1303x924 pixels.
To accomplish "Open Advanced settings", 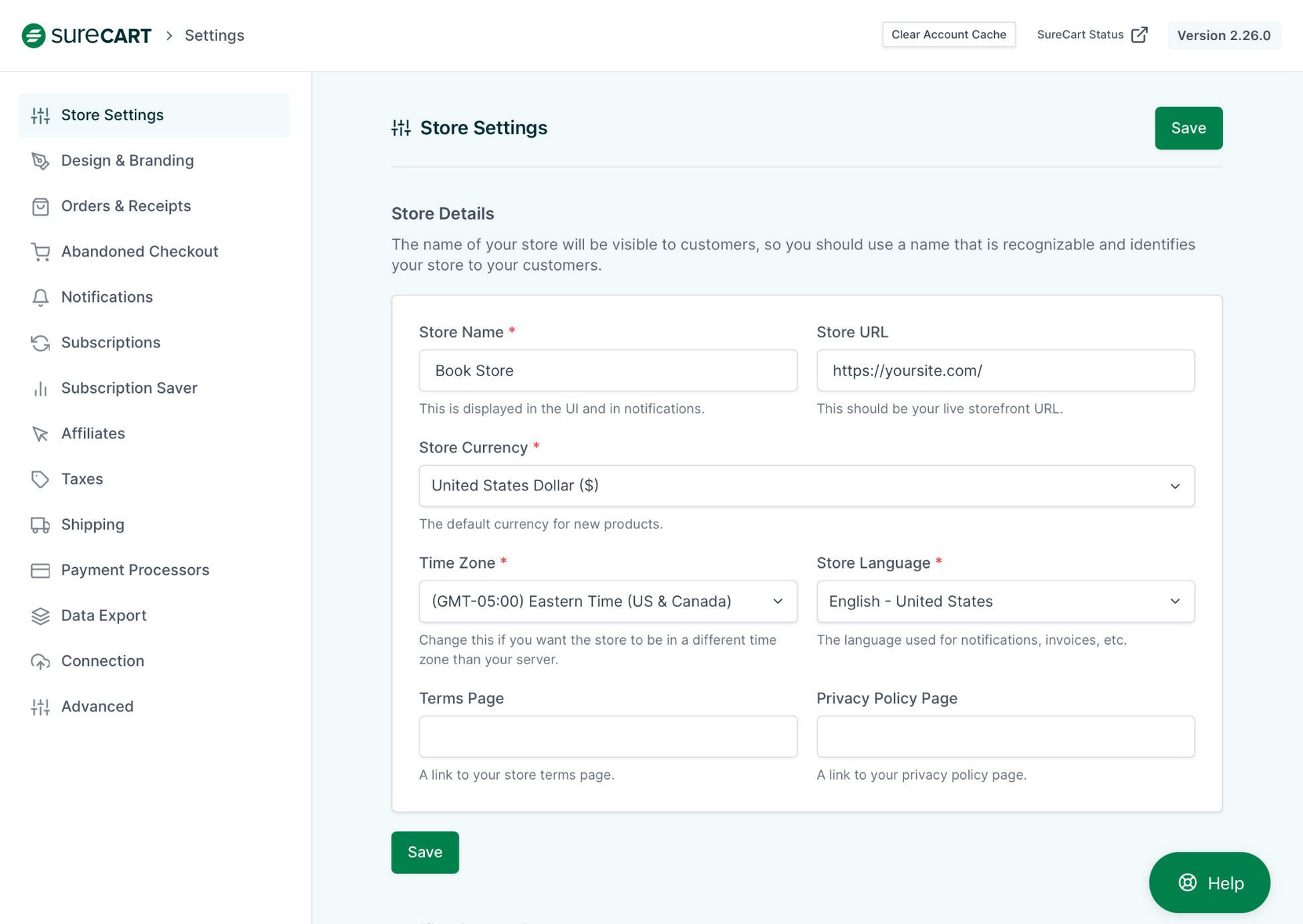I will (x=154, y=707).
